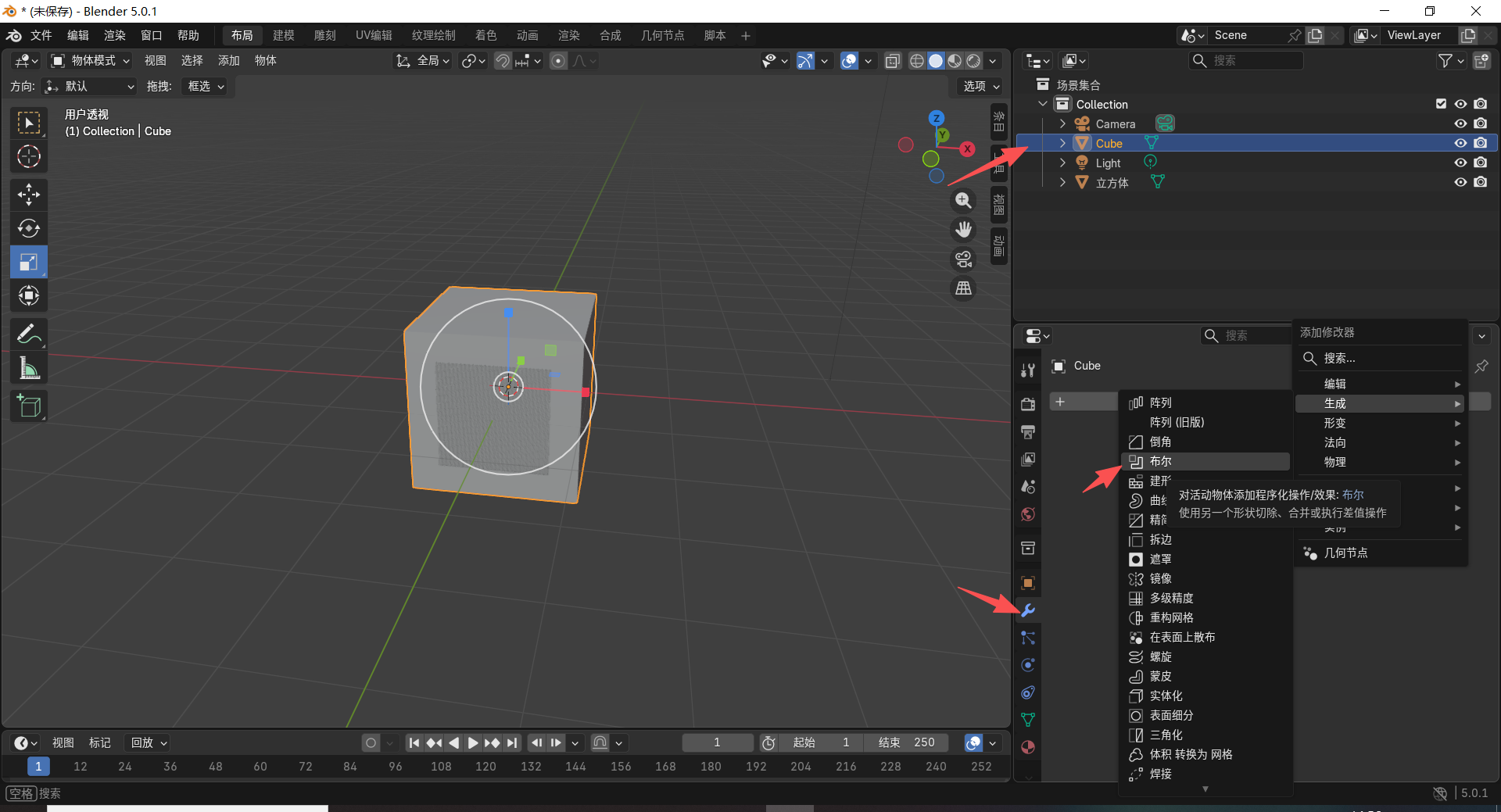Collapse the Collection tree row
The height and width of the screenshot is (812, 1501).
pos(1043,104)
